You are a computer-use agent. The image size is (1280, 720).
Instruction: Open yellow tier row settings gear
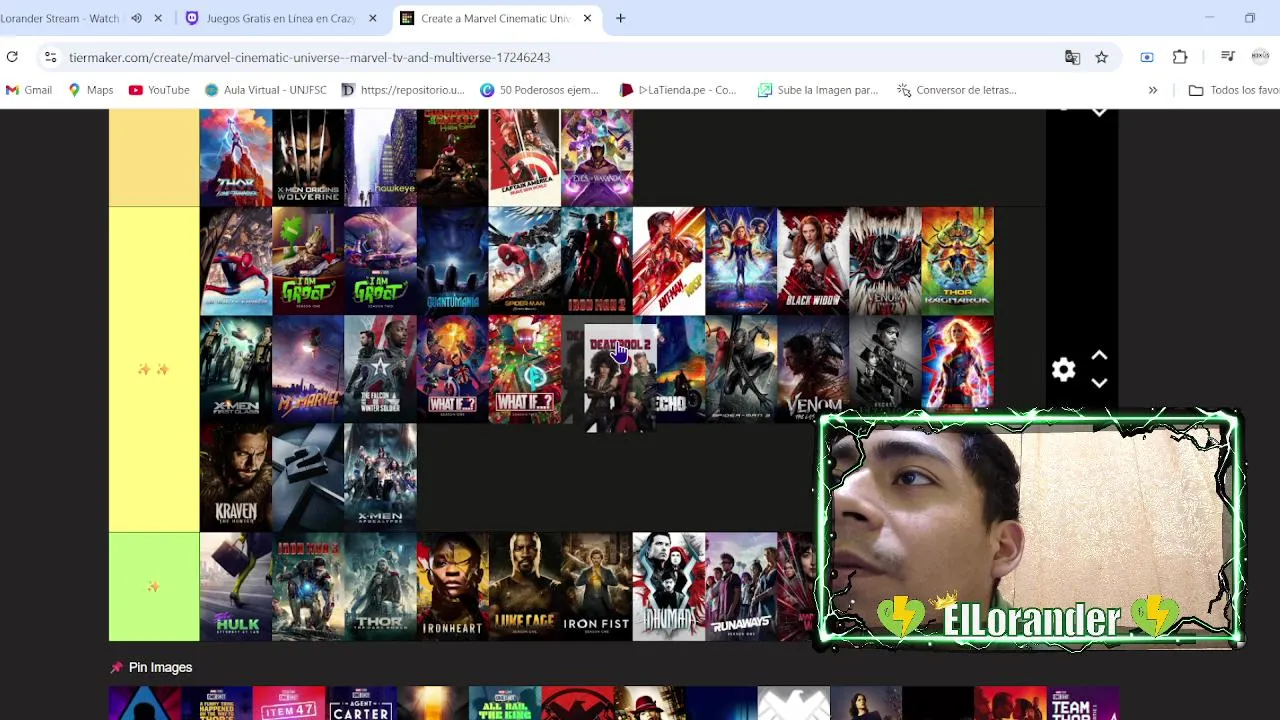1064,369
